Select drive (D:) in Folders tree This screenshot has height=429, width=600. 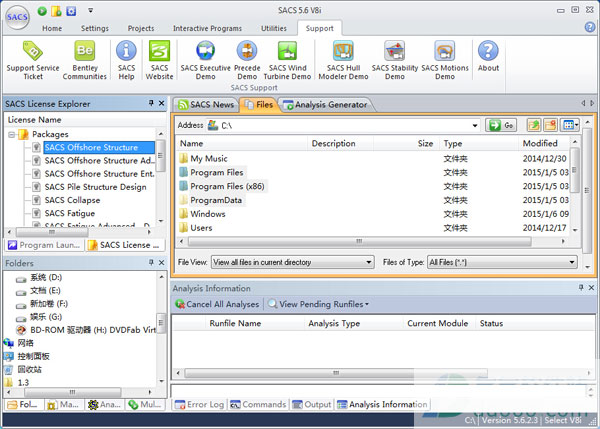(x=46, y=277)
